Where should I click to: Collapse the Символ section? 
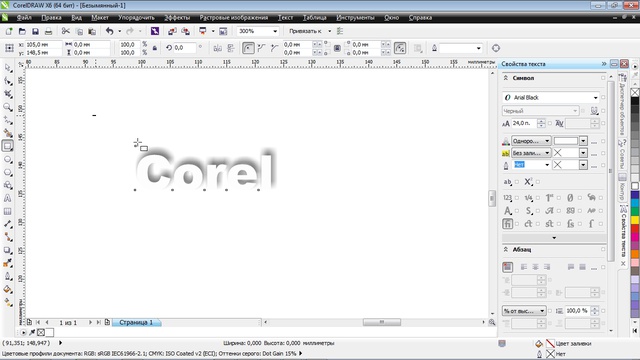[x=506, y=78]
